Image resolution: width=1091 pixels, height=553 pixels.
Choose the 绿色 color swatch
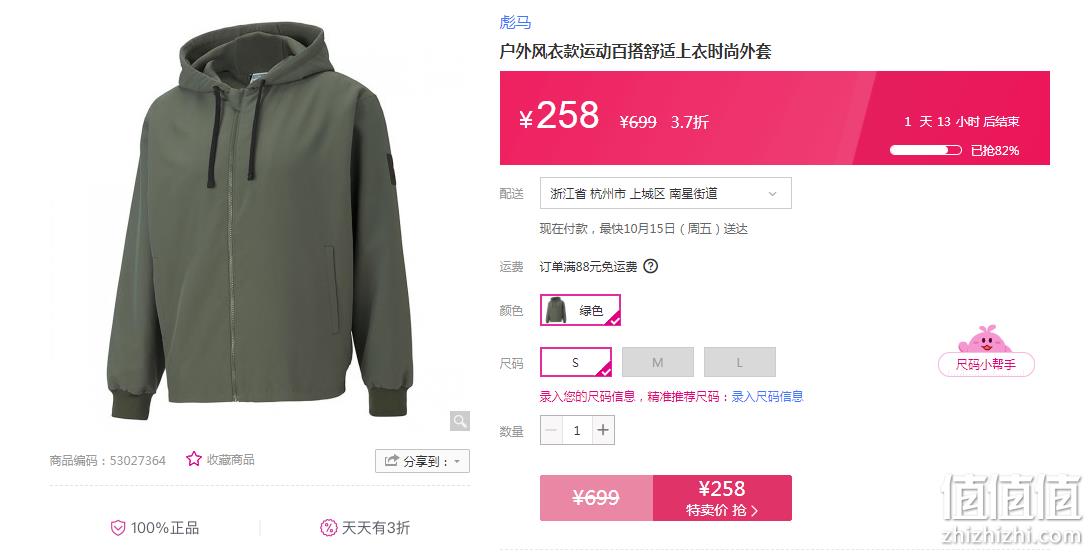coord(580,310)
